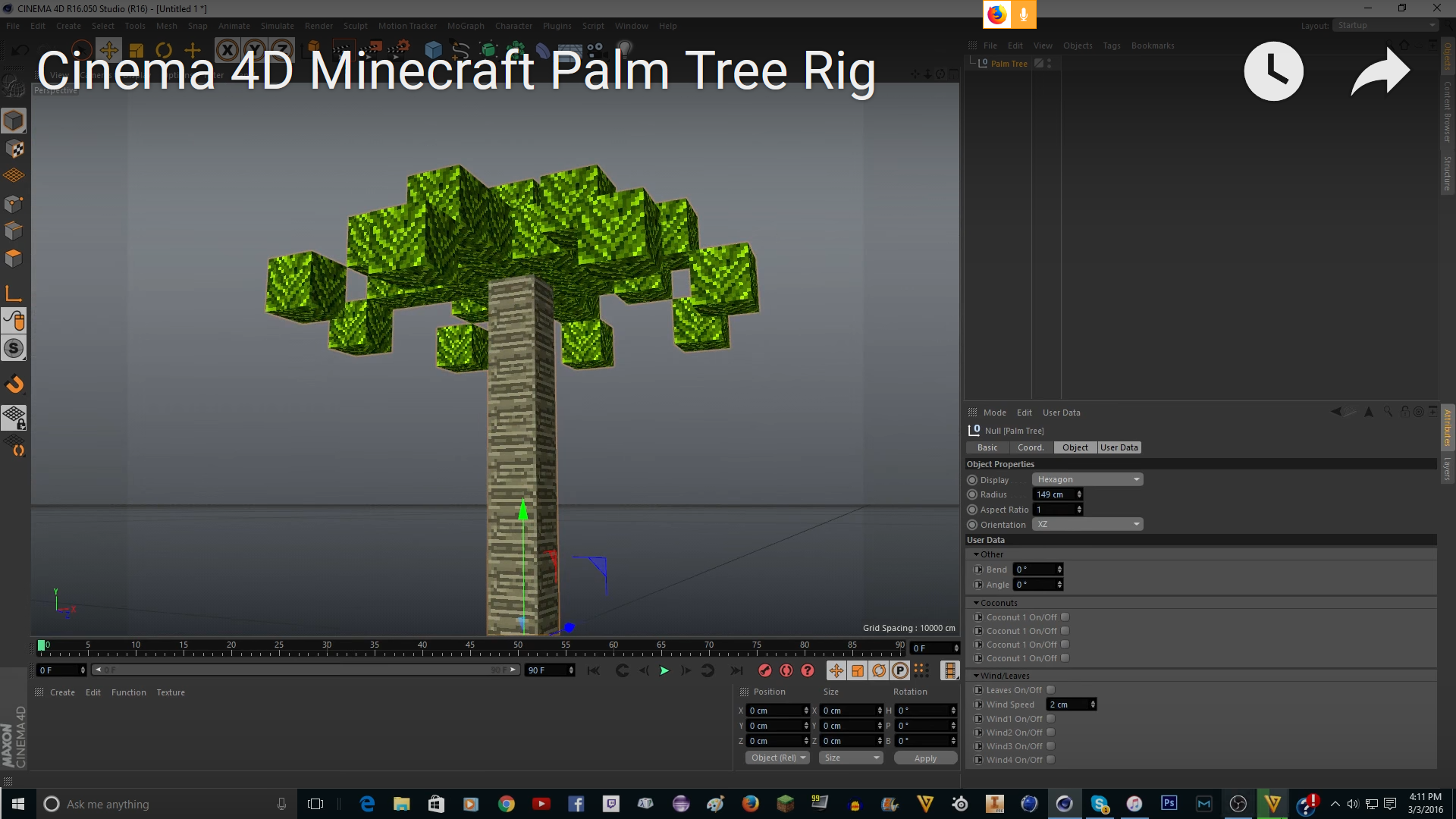This screenshot has height=819, width=1456.
Task: Open File Explorer from the taskbar
Action: click(401, 804)
